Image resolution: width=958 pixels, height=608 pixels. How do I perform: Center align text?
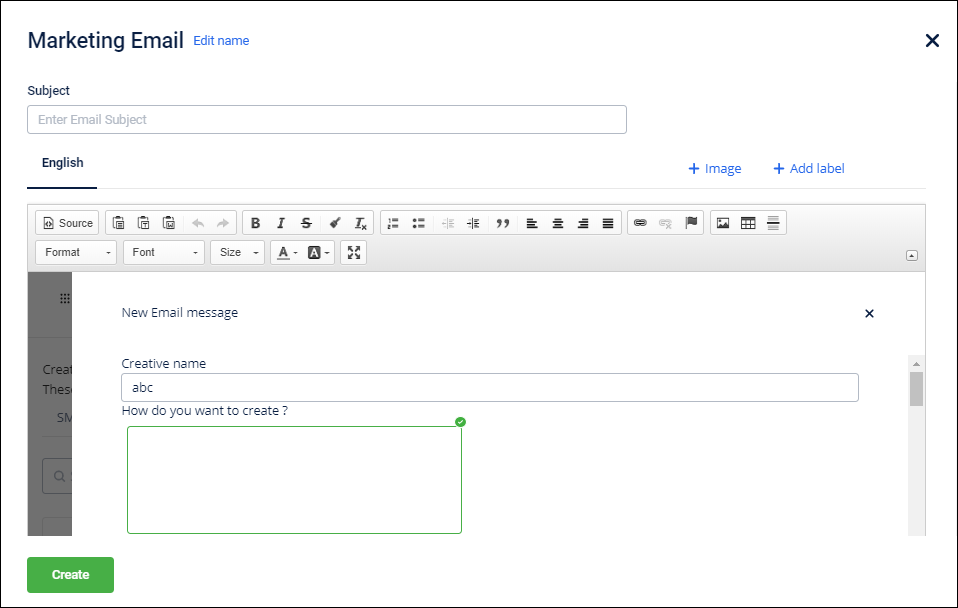tap(558, 223)
